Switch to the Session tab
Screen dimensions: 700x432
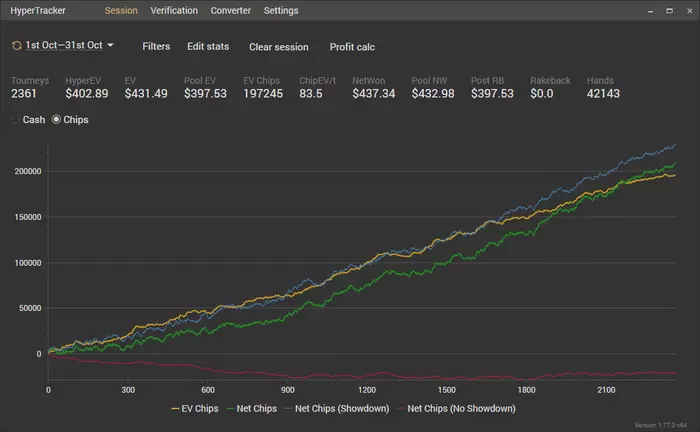tap(121, 11)
